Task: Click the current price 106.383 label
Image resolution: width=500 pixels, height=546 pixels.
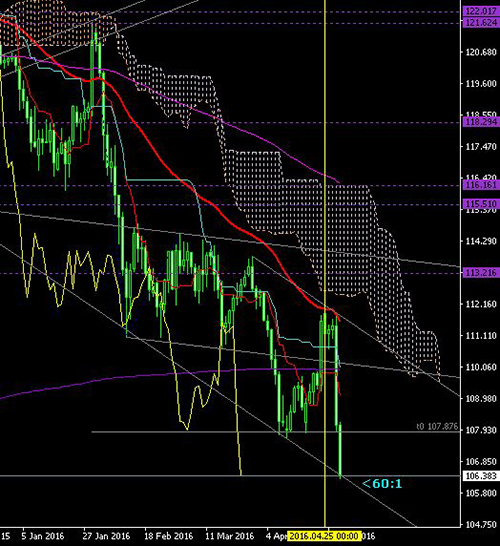Action: 481,476
